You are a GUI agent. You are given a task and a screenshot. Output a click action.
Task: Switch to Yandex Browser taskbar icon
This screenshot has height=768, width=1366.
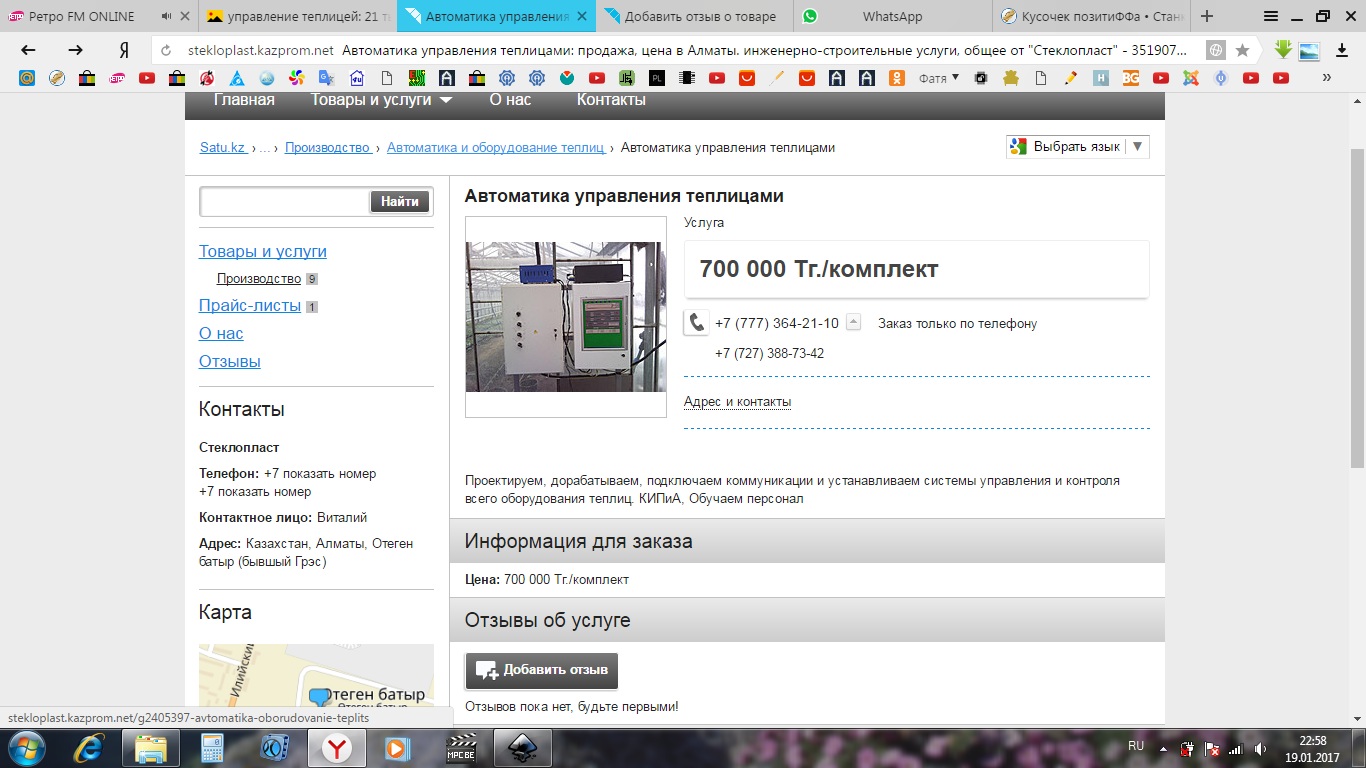coord(336,747)
